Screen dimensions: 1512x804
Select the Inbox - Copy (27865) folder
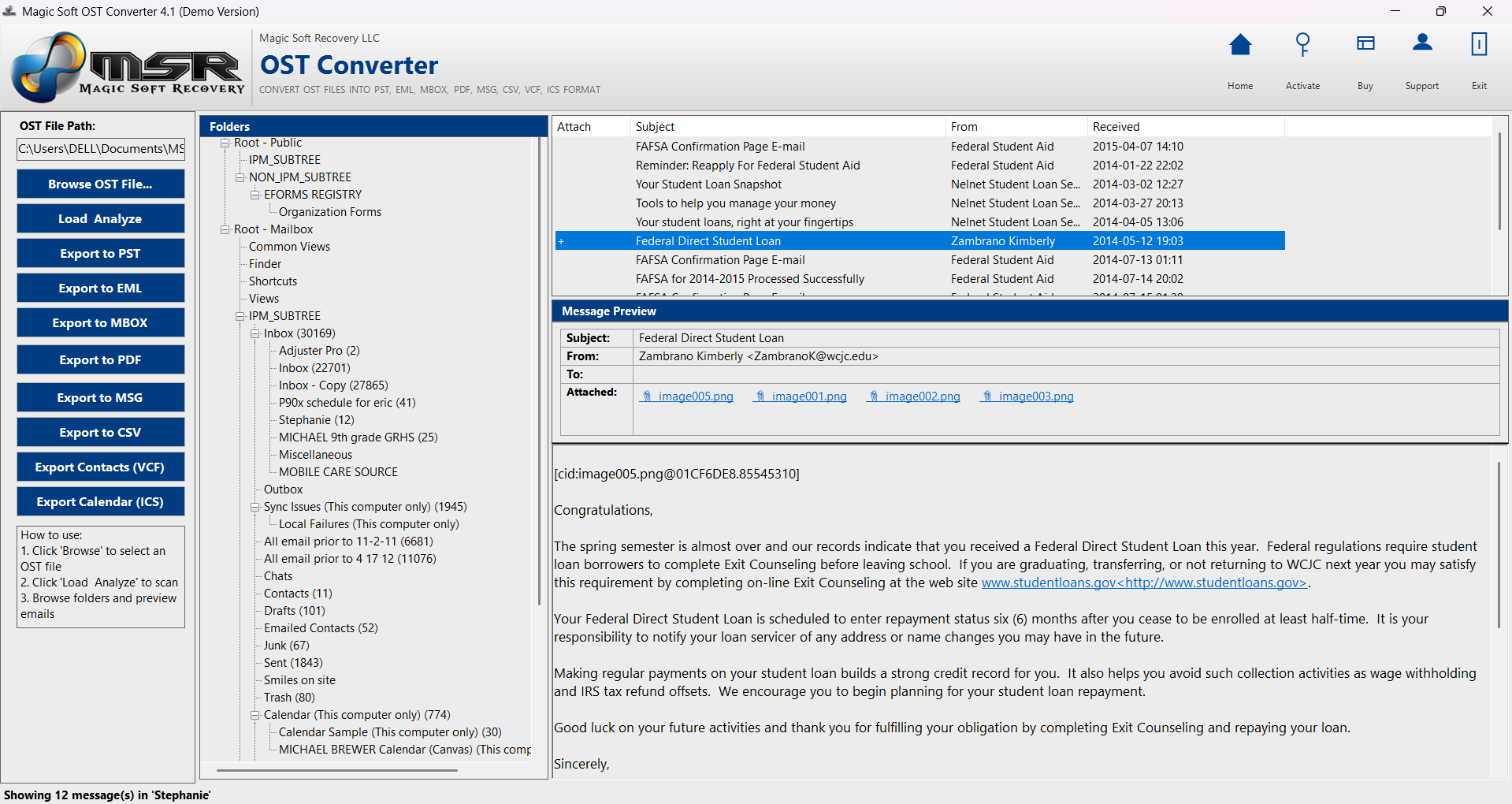tap(333, 385)
